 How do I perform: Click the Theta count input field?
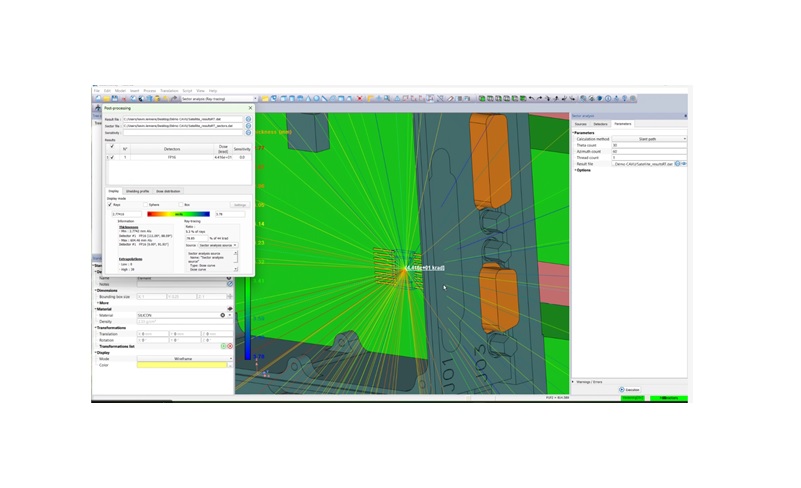[649, 145]
